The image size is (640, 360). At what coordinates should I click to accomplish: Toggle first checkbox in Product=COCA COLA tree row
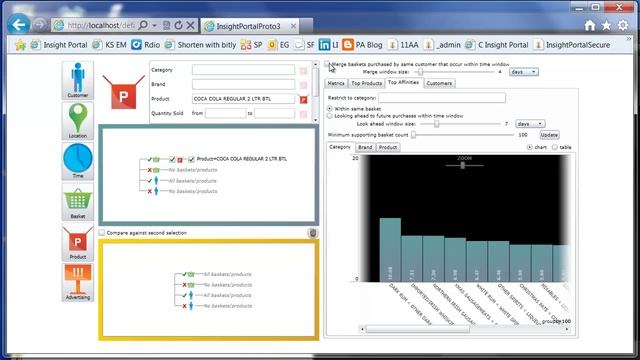tap(172, 159)
